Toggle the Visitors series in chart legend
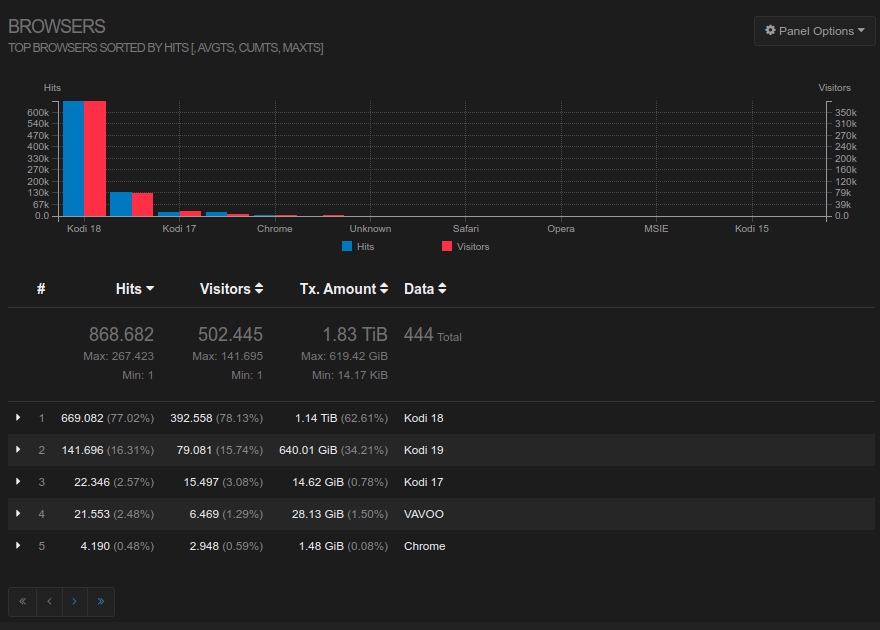Viewport: 880px width, 630px height. [x=466, y=246]
